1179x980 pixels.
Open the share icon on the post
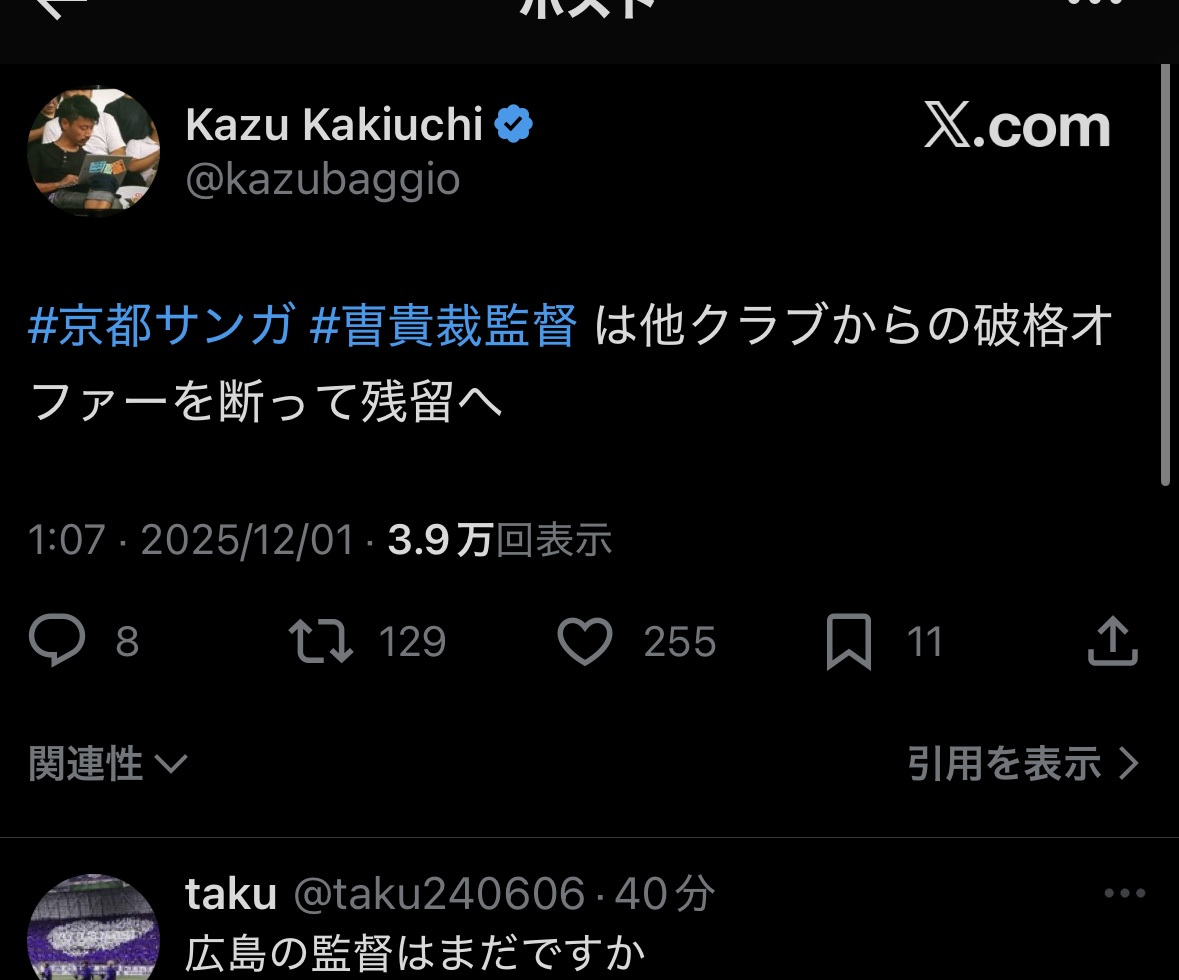(x=1113, y=641)
